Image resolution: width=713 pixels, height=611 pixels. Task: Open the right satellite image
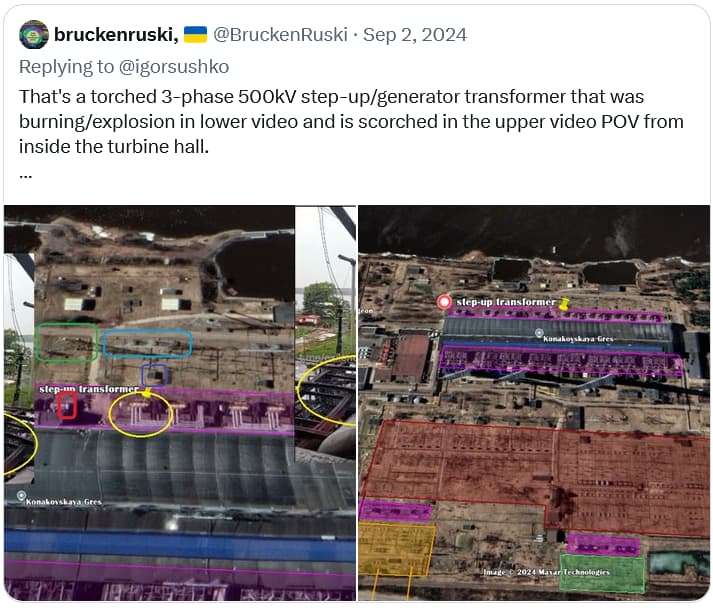click(x=534, y=403)
